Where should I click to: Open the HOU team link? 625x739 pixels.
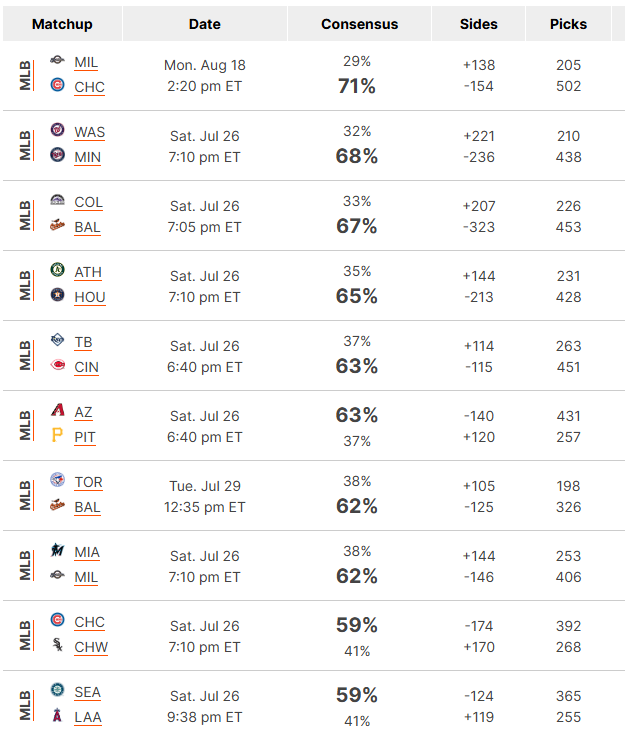pyautogui.click(x=90, y=297)
